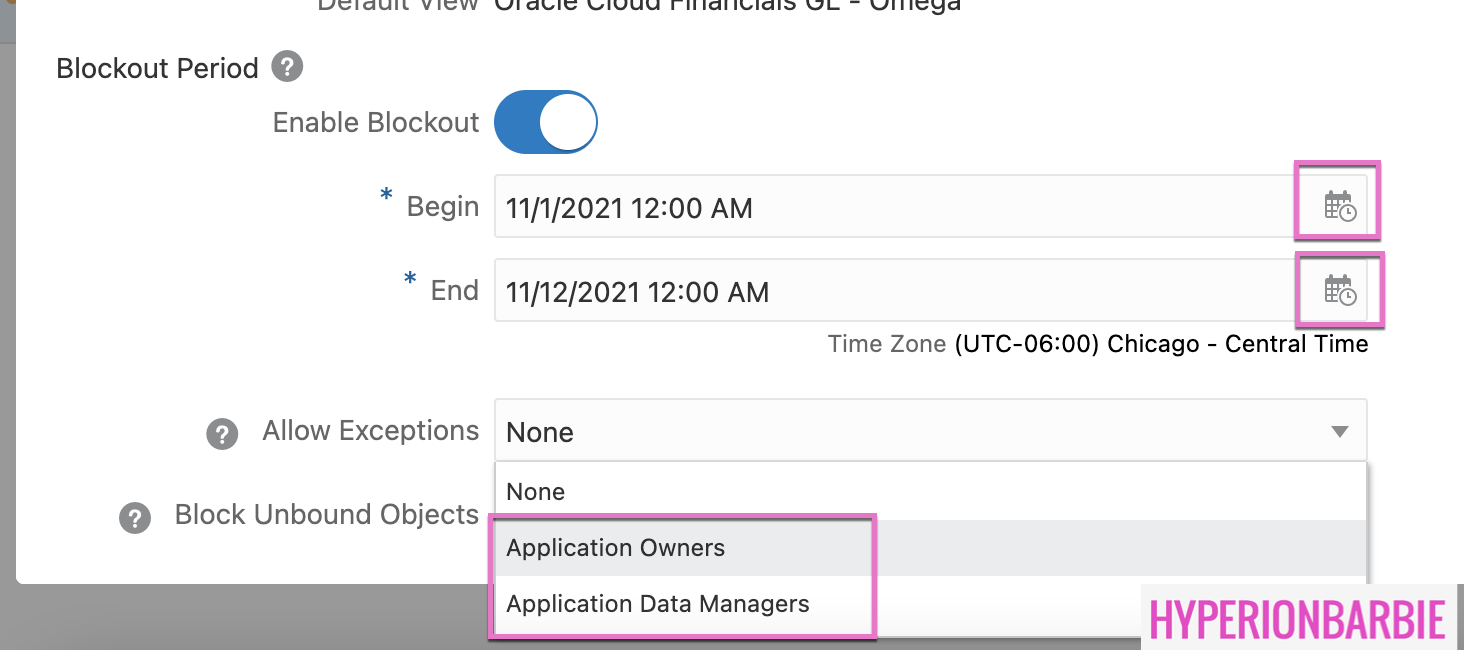The height and width of the screenshot is (650, 1464).
Task: Click the HYPERIONBARBIE logo watermark
Action: (1298, 619)
